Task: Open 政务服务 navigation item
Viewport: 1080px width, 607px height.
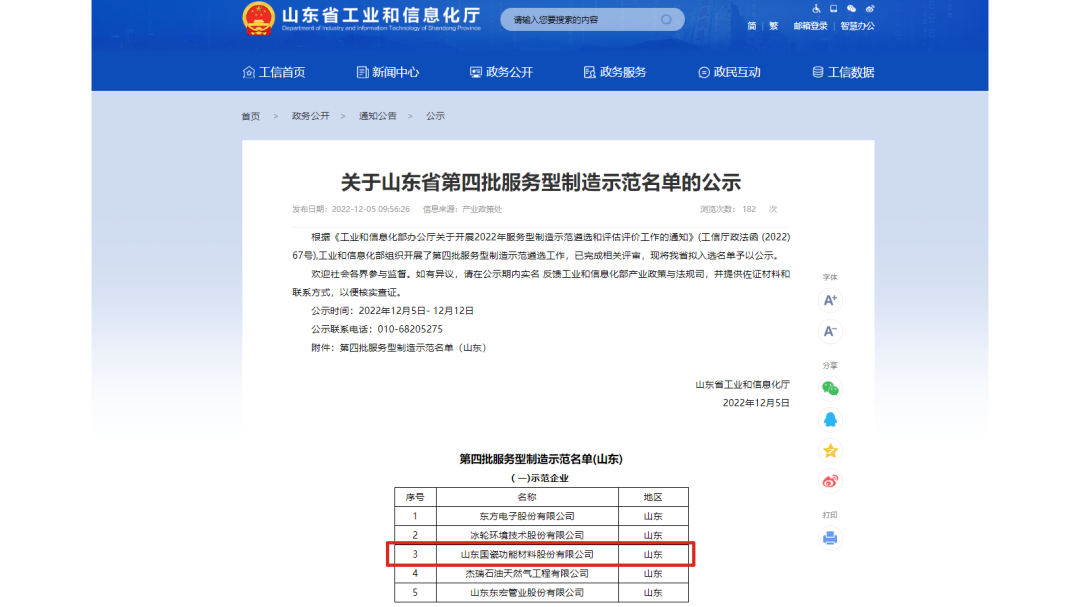Action: [x=615, y=72]
